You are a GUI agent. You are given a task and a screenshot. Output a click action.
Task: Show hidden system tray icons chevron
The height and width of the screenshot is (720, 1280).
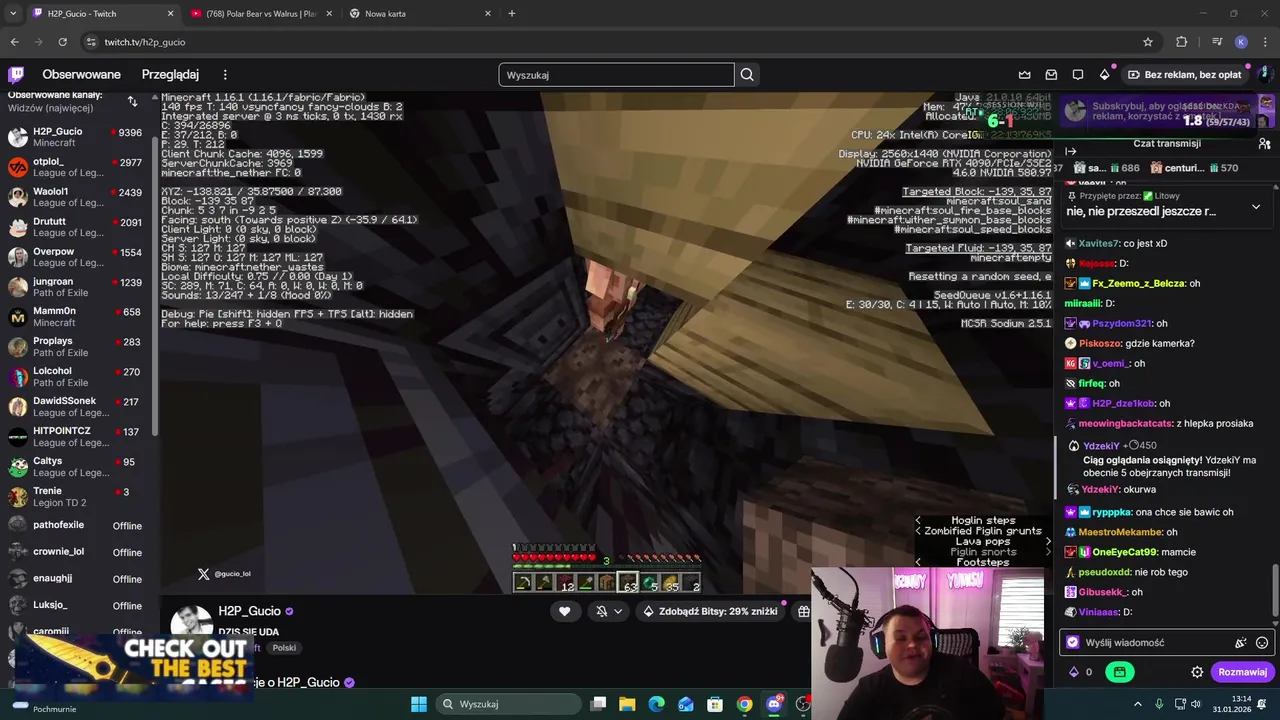click(1137, 704)
